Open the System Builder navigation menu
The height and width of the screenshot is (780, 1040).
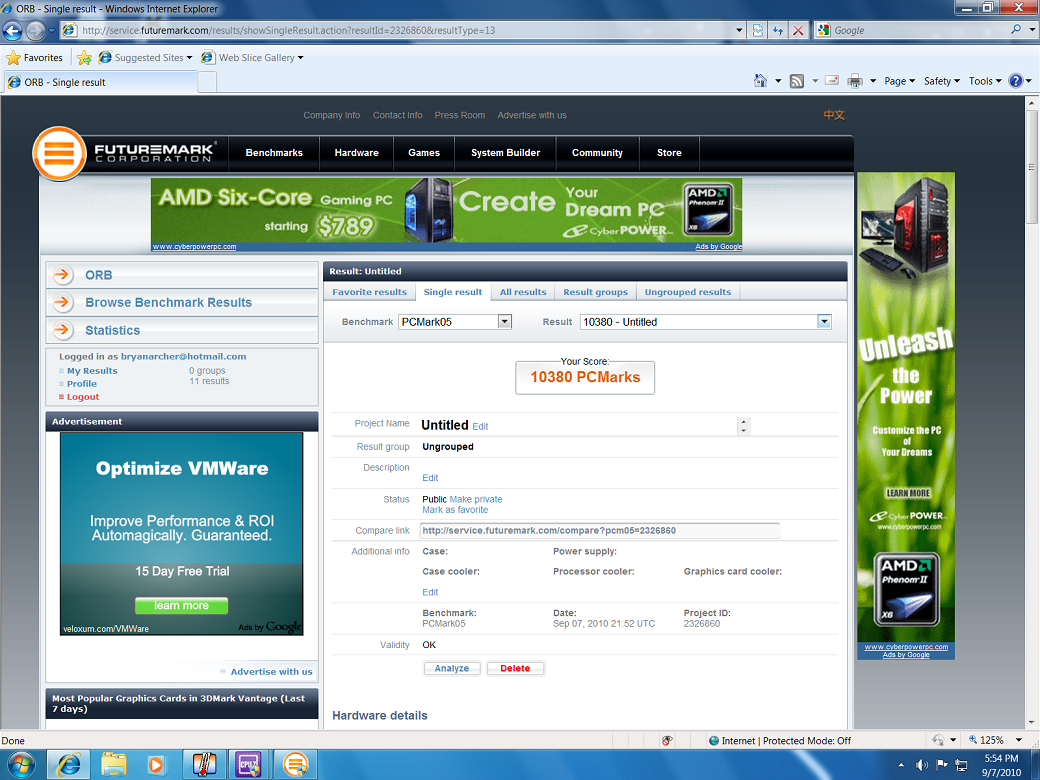505,153
